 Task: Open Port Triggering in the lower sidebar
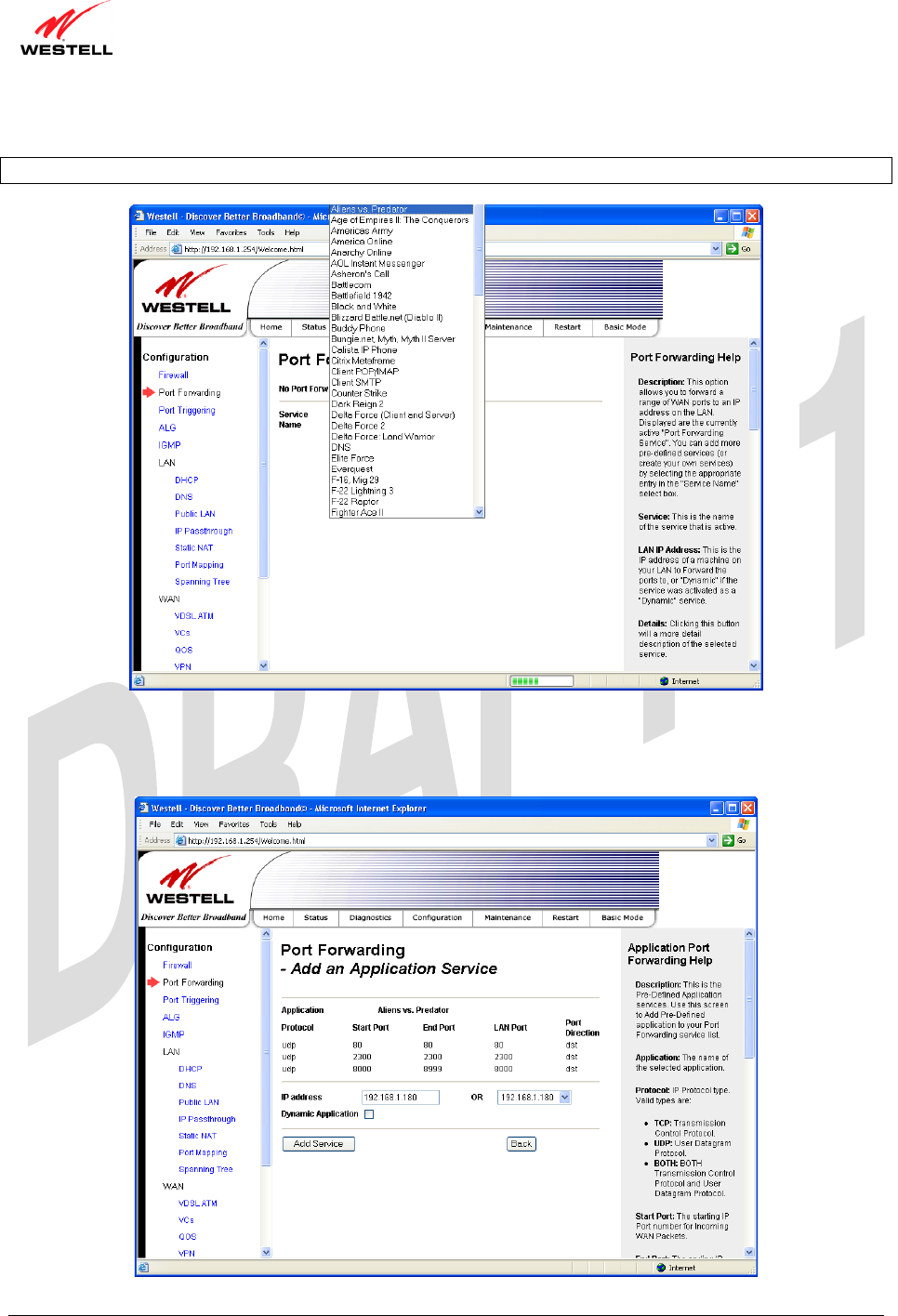191,1000
